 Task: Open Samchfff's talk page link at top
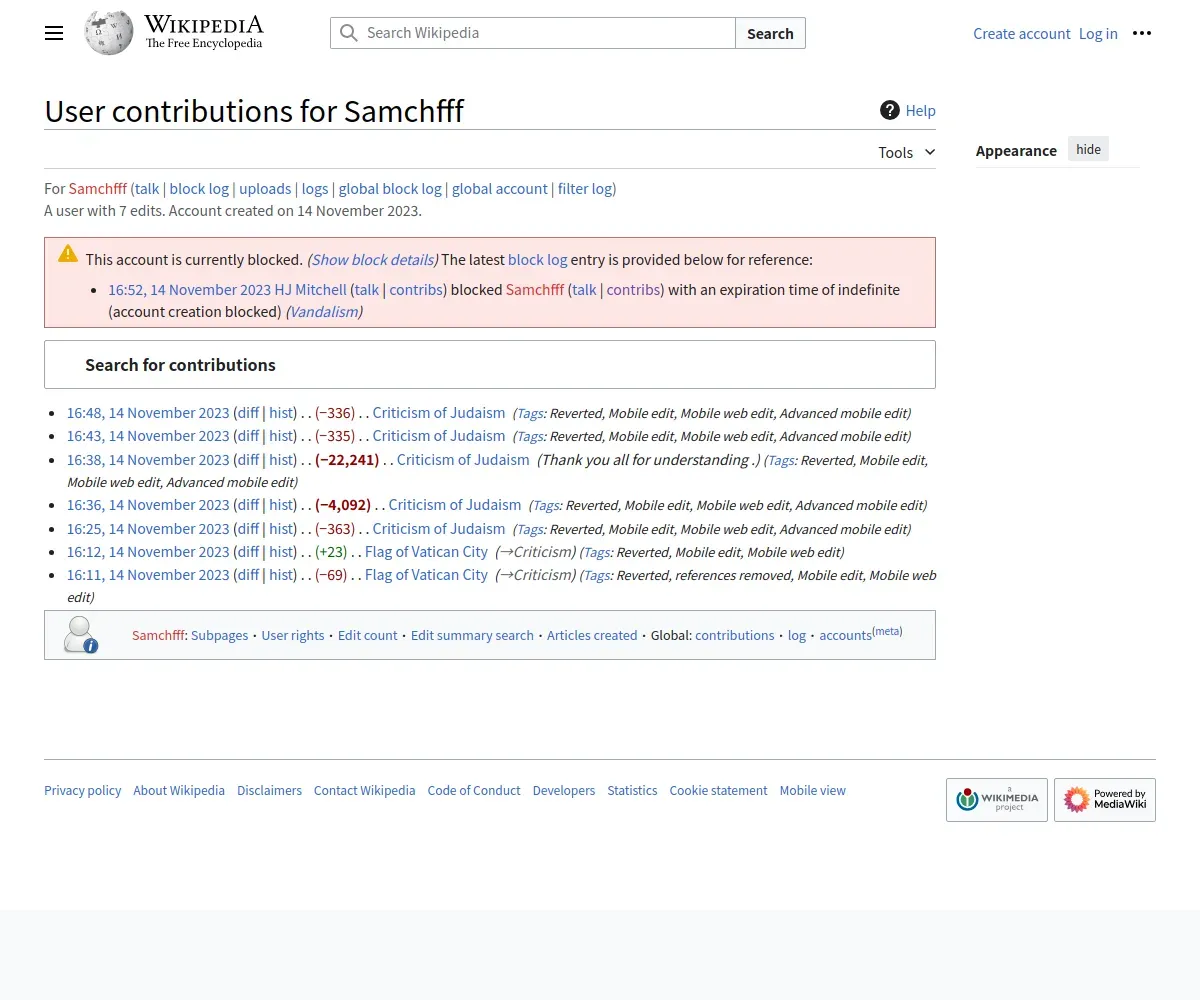click(x=147, y=188)
